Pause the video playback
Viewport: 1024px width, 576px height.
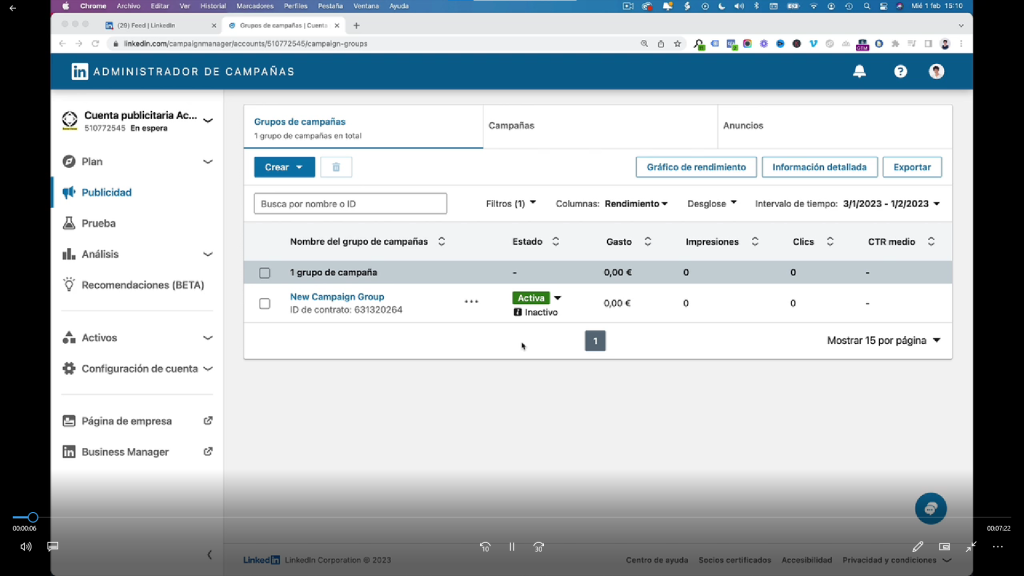512,547
